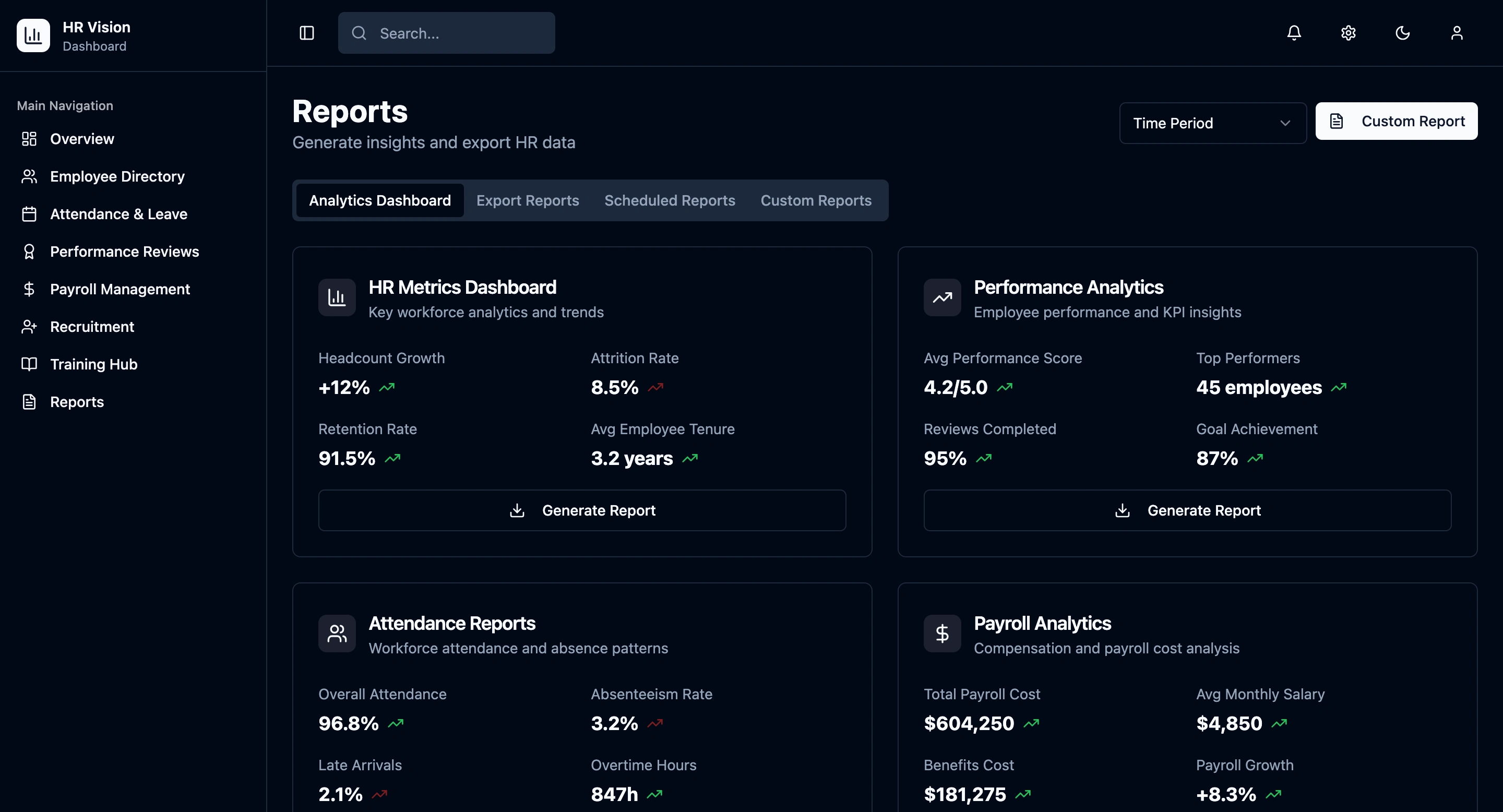Viewport: 1503px width, 812px height.
Task: Select the Custom Reports tab
Action: coord(816,200)
